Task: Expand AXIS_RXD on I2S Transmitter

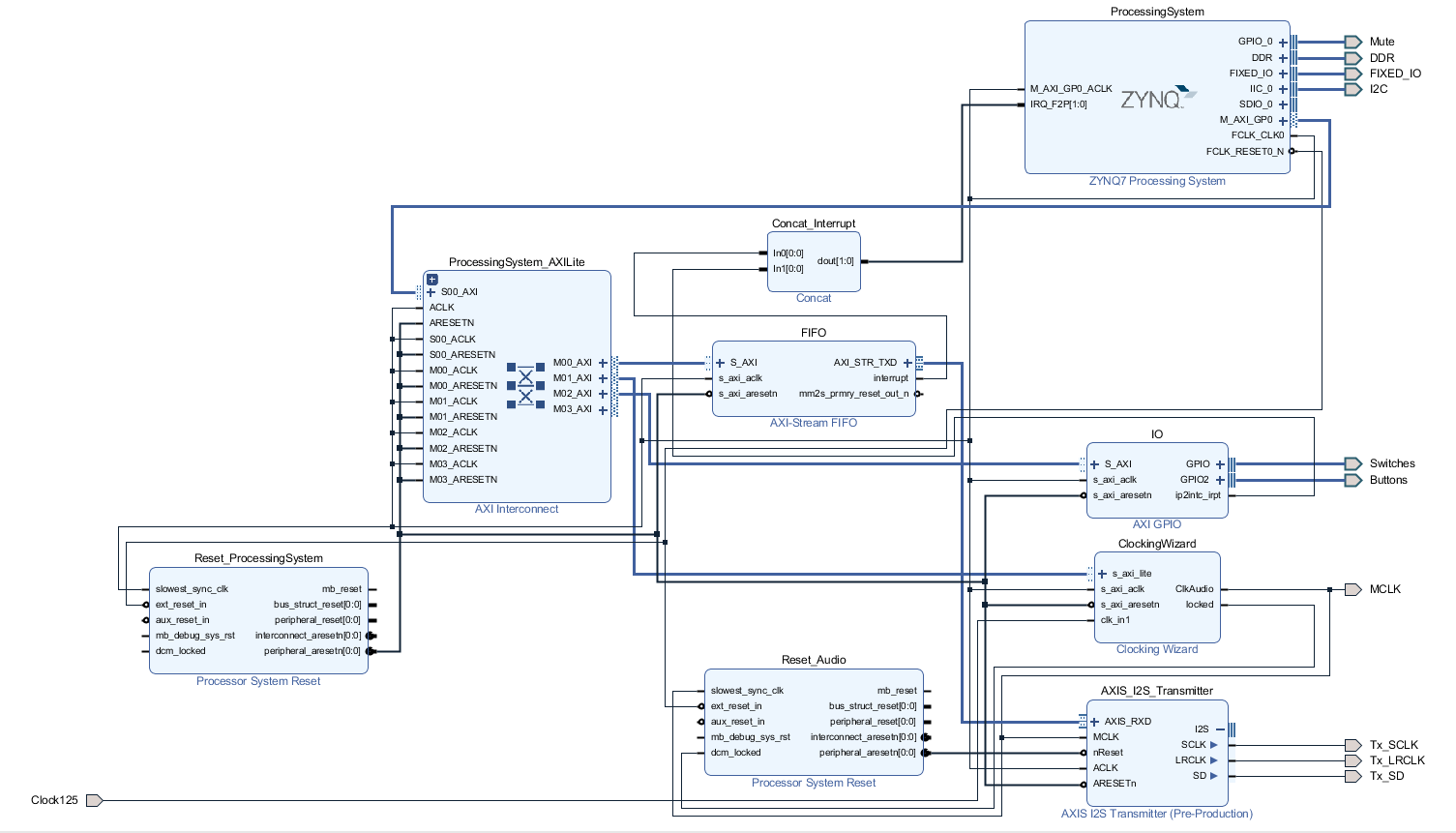Action: (1094, 722)
